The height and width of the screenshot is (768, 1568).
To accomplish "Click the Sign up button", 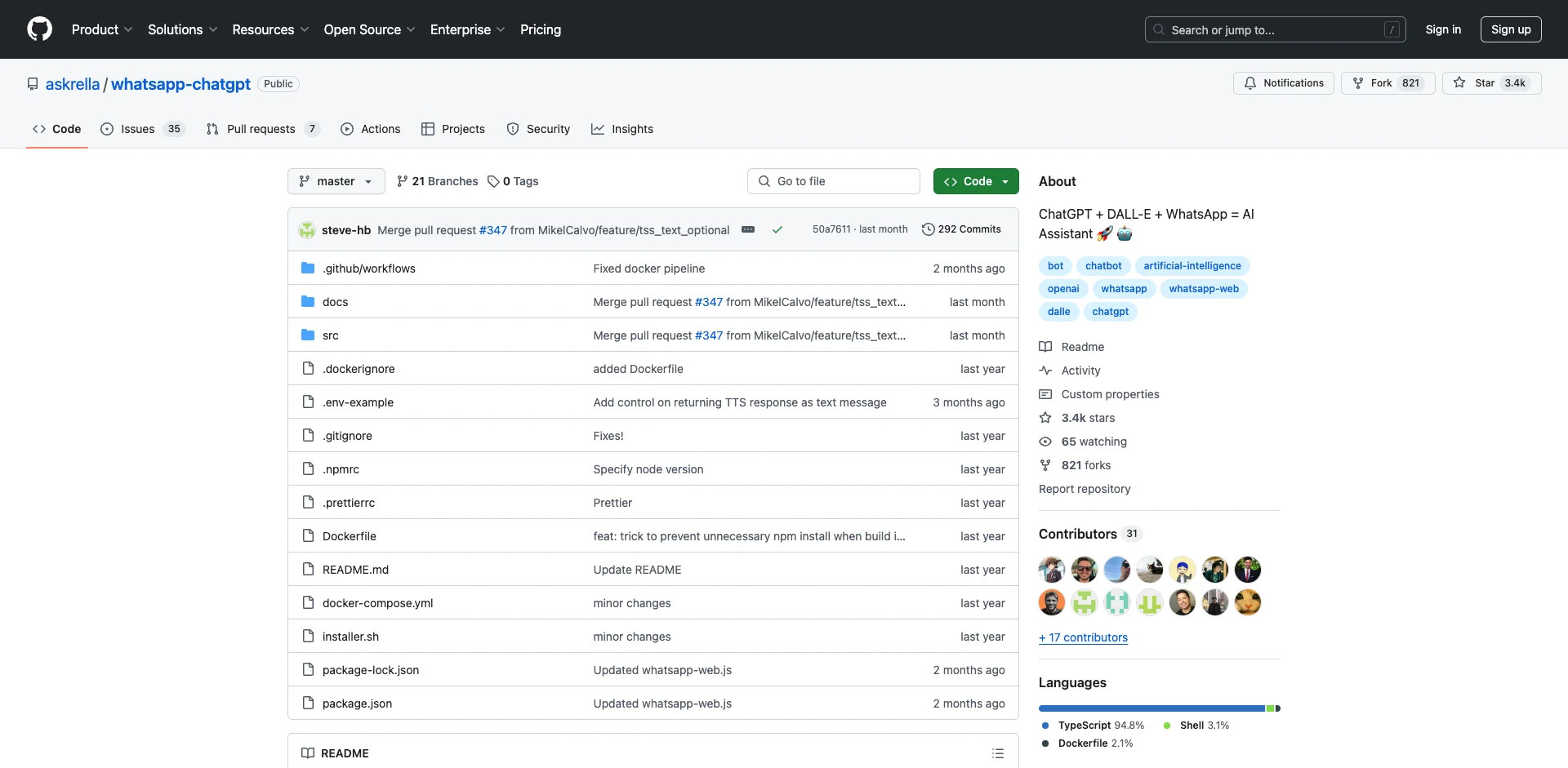I will pos(1511,29).
